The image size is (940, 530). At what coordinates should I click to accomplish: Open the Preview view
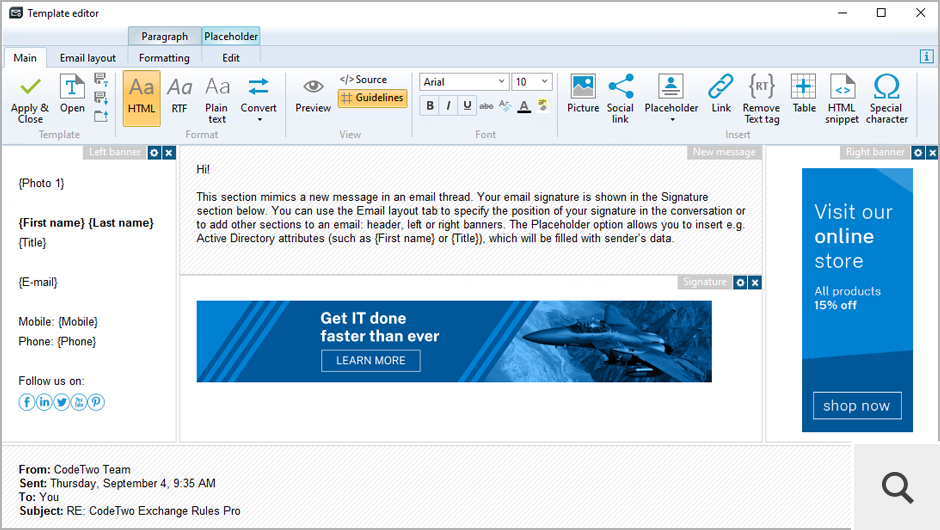pyautogui.click(x=313, y=96)
